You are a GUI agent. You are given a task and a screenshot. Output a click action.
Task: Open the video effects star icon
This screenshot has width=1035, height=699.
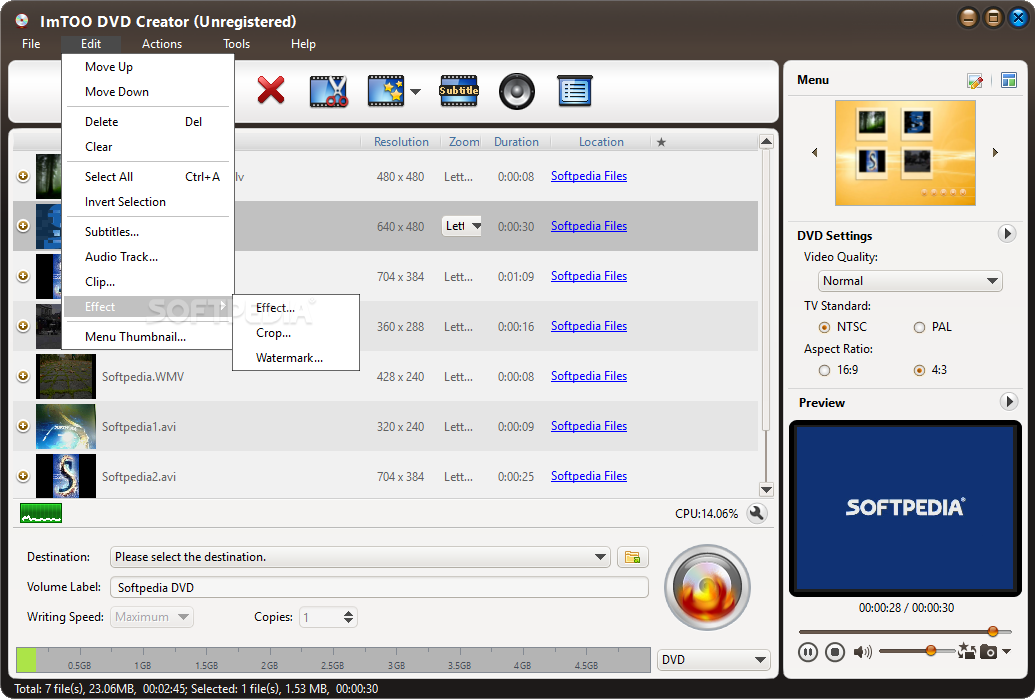point(386,91)
